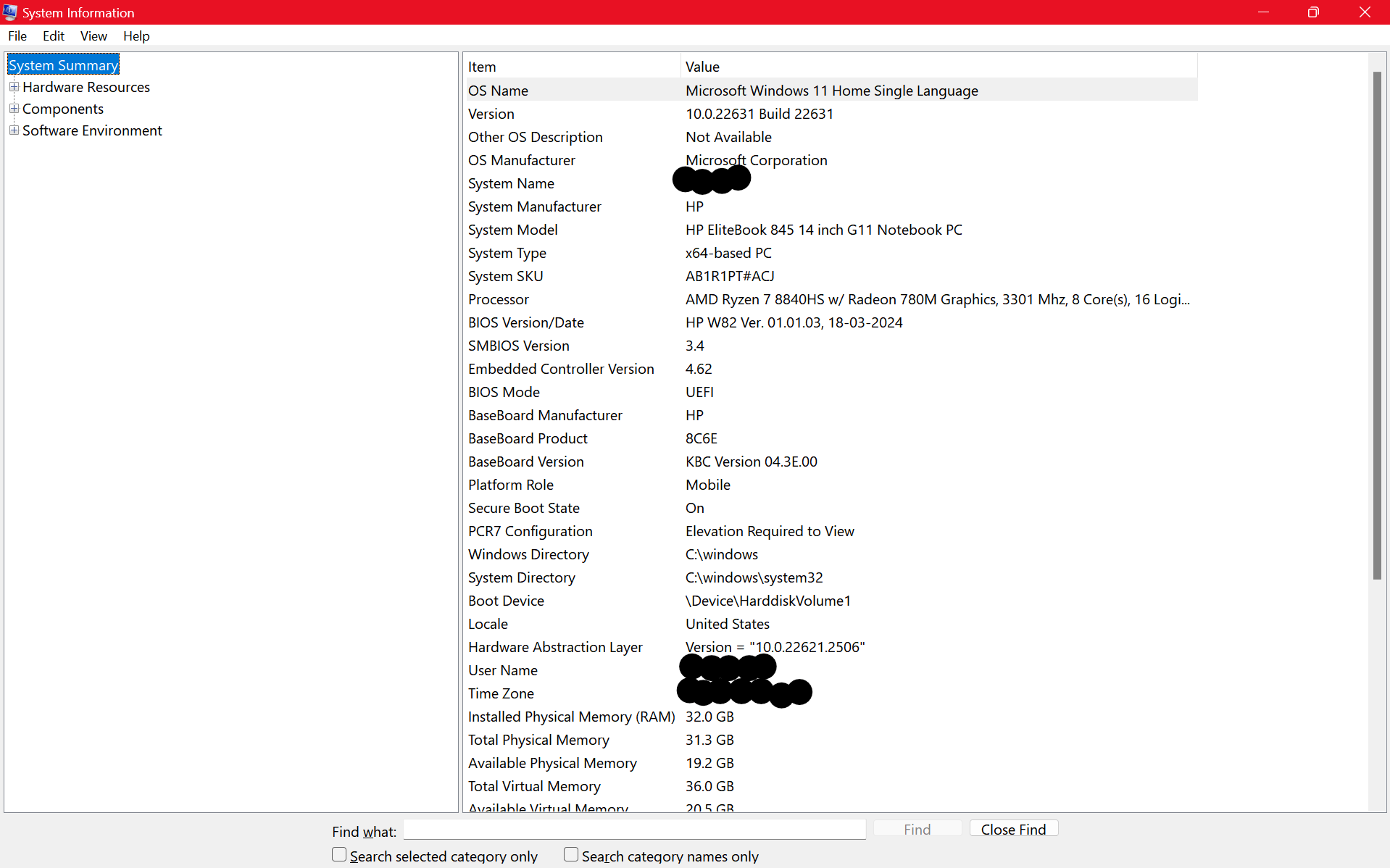
Task: Select the System Name row
Action: tap(831, 183)
